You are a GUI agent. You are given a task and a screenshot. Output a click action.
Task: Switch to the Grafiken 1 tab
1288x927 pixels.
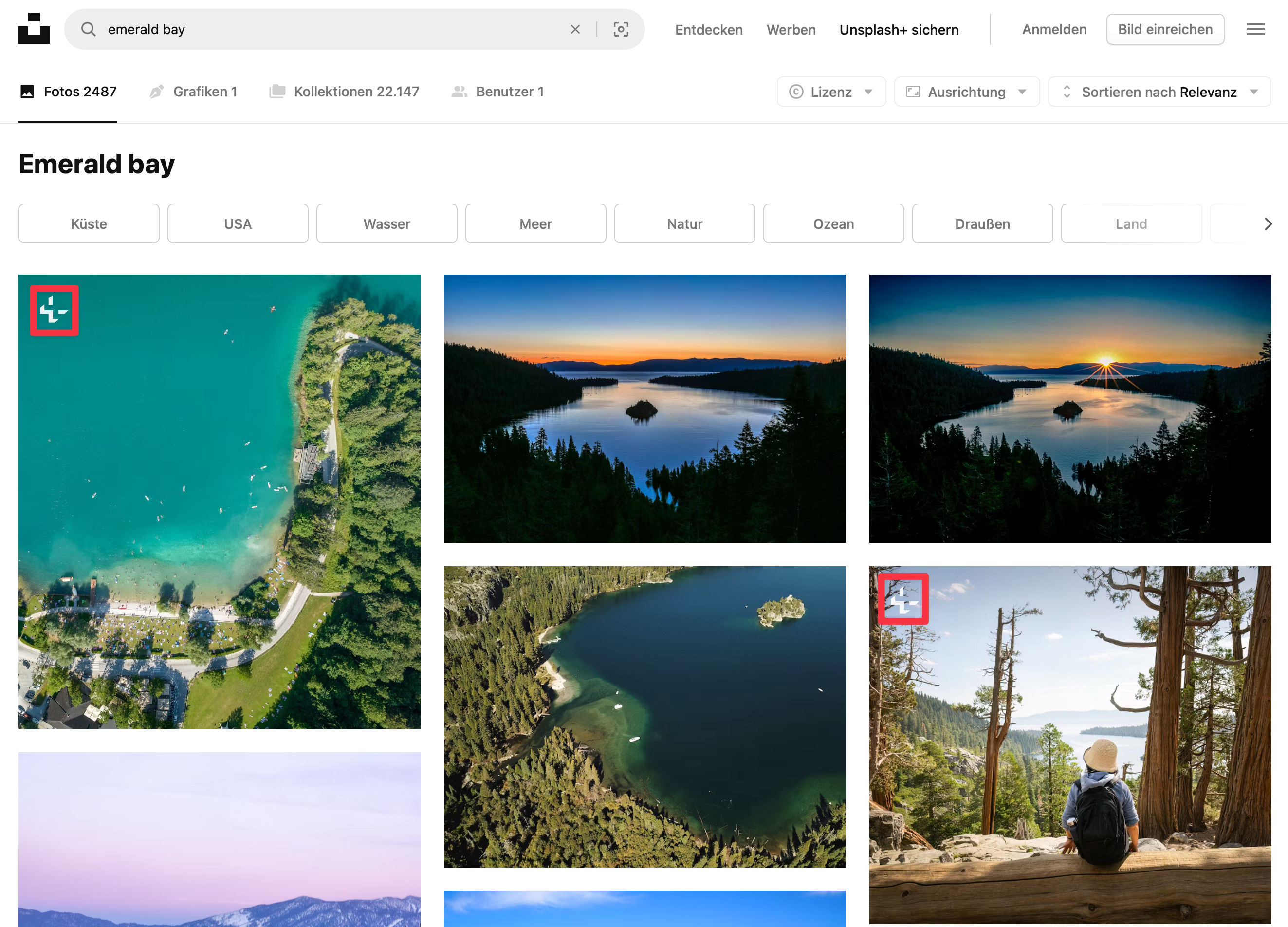pos(193,92)
